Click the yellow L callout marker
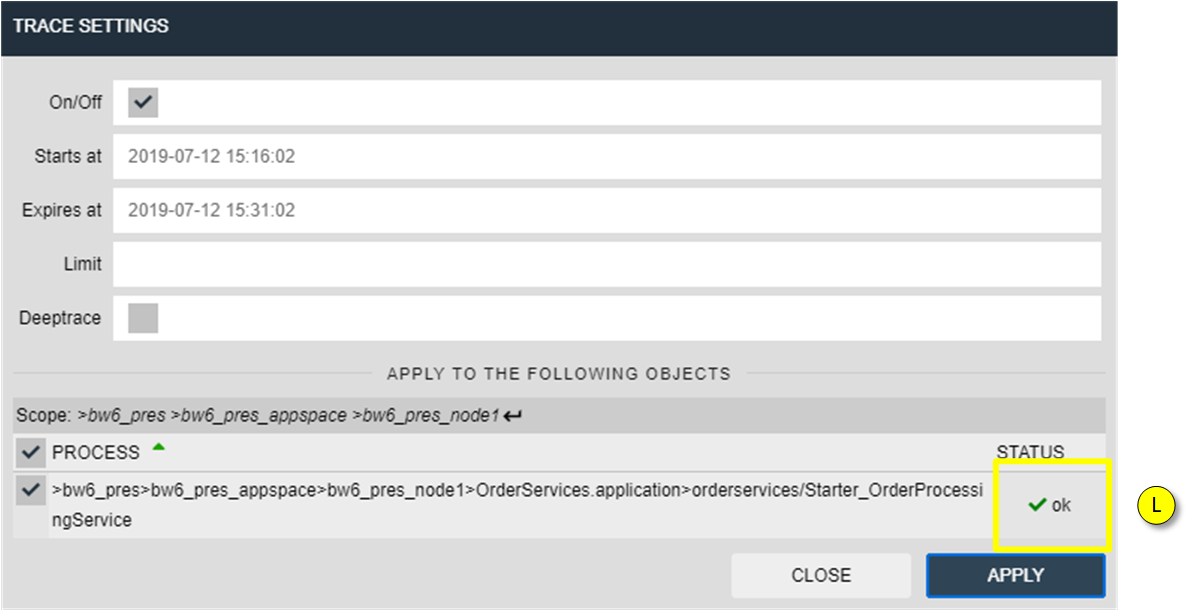 [1156, 506]
